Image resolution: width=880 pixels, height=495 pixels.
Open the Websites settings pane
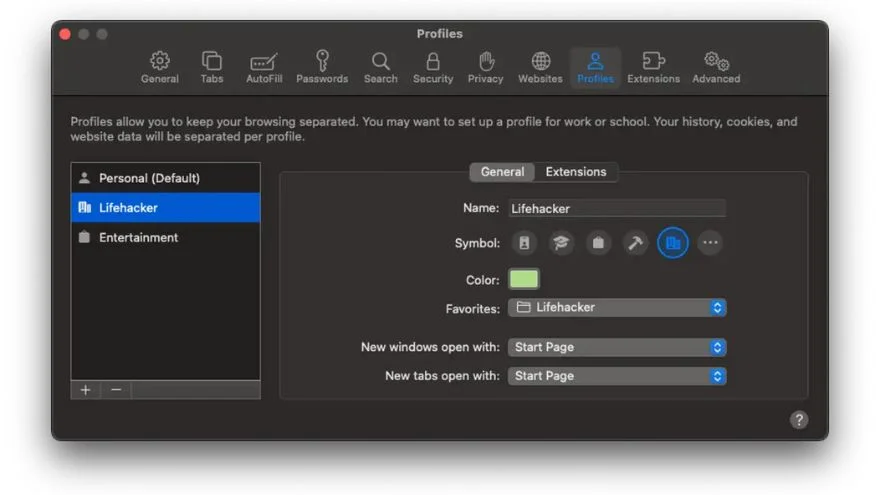tap(540, 67)
